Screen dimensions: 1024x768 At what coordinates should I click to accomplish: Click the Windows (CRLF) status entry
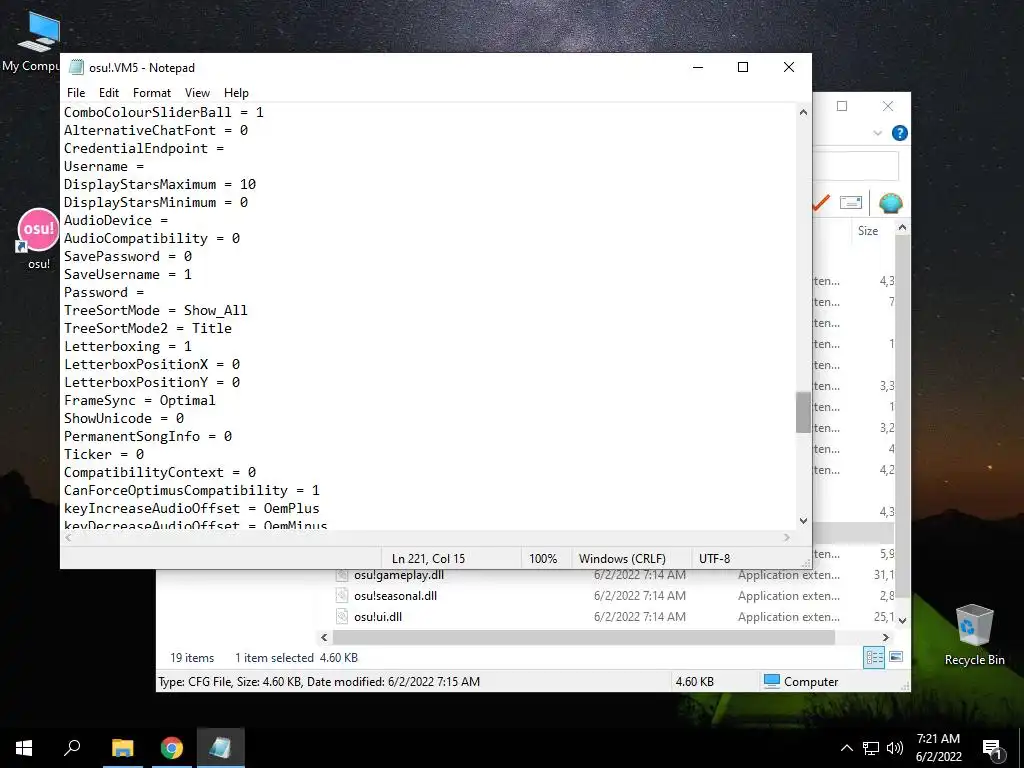[x=622, y=559]
